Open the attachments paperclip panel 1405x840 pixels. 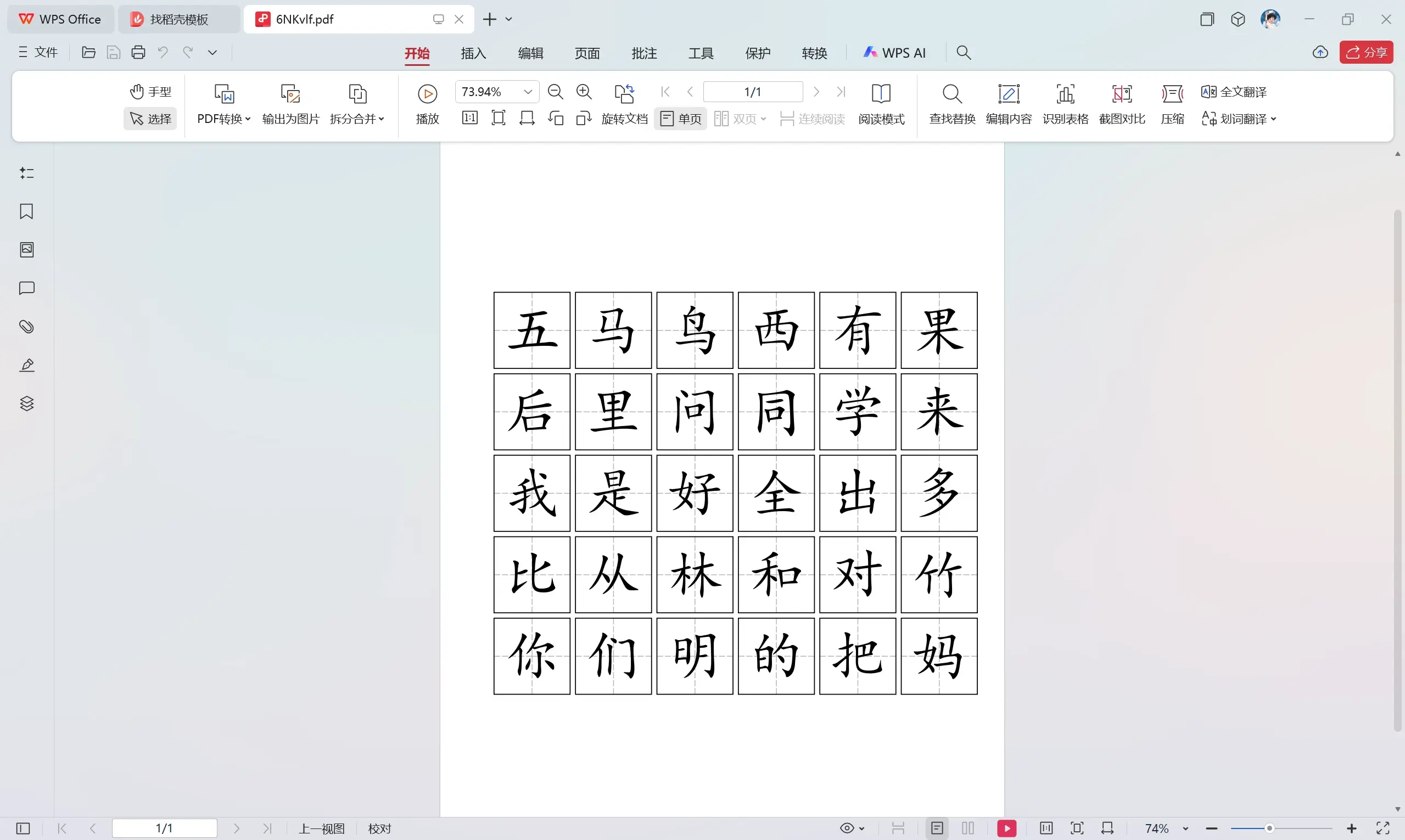coord(26,327)
